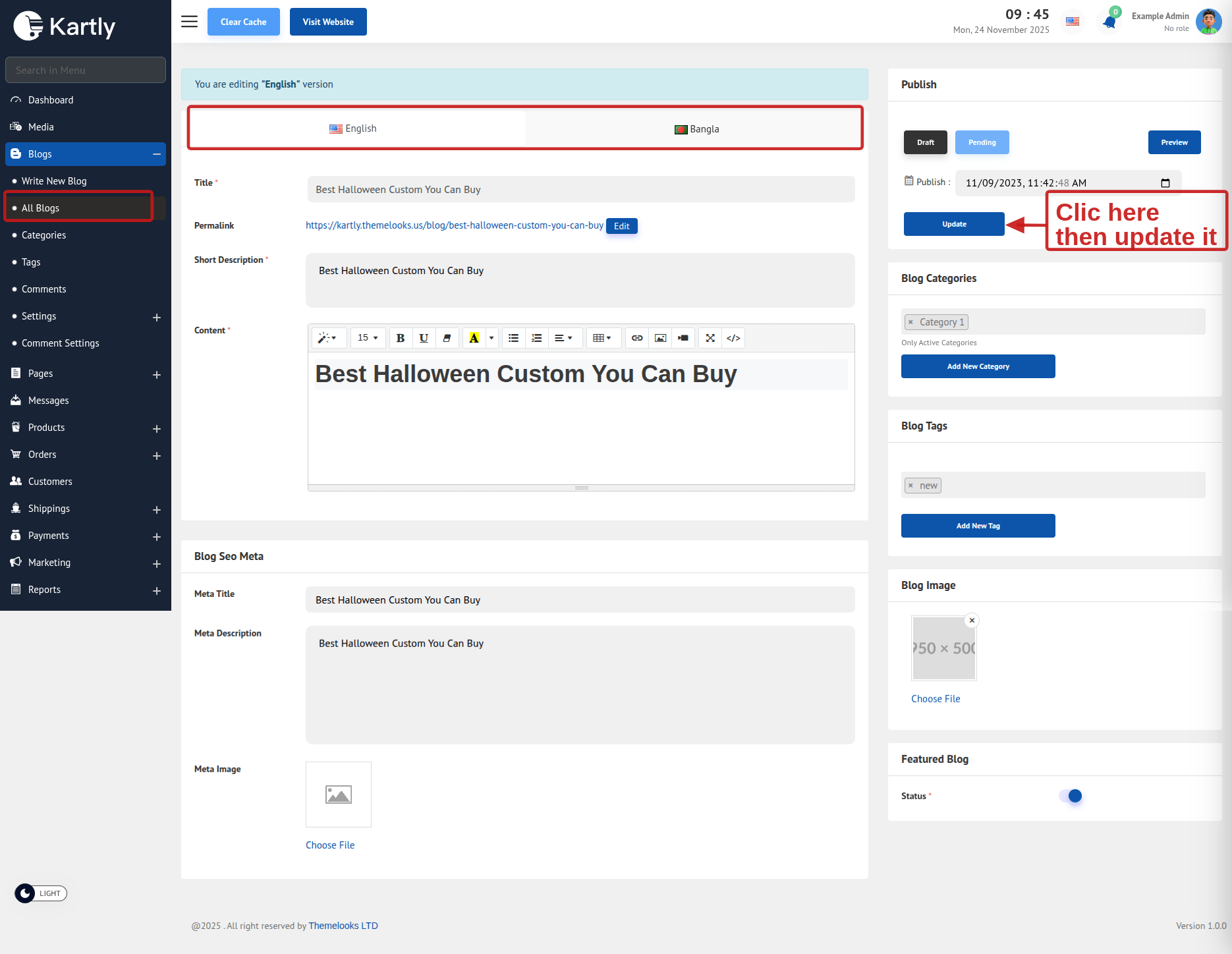
Task: Click the Underline formatting icon
Action: coord(424,338)
